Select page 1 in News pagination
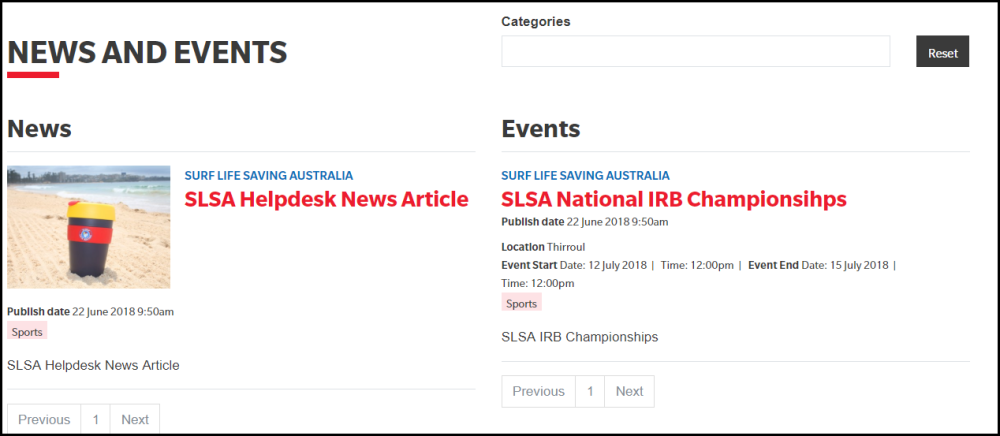Image resolution: width=1000 pixels, height=436 pixels. click(96, 419)
